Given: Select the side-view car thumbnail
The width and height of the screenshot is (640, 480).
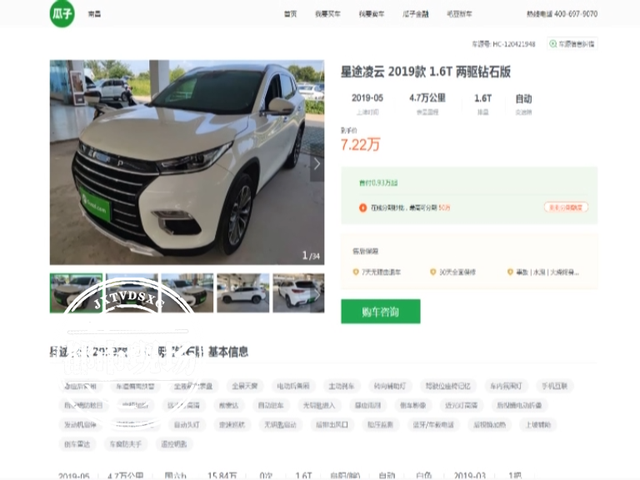Looking at the screenshot, I should coord(243,293).
